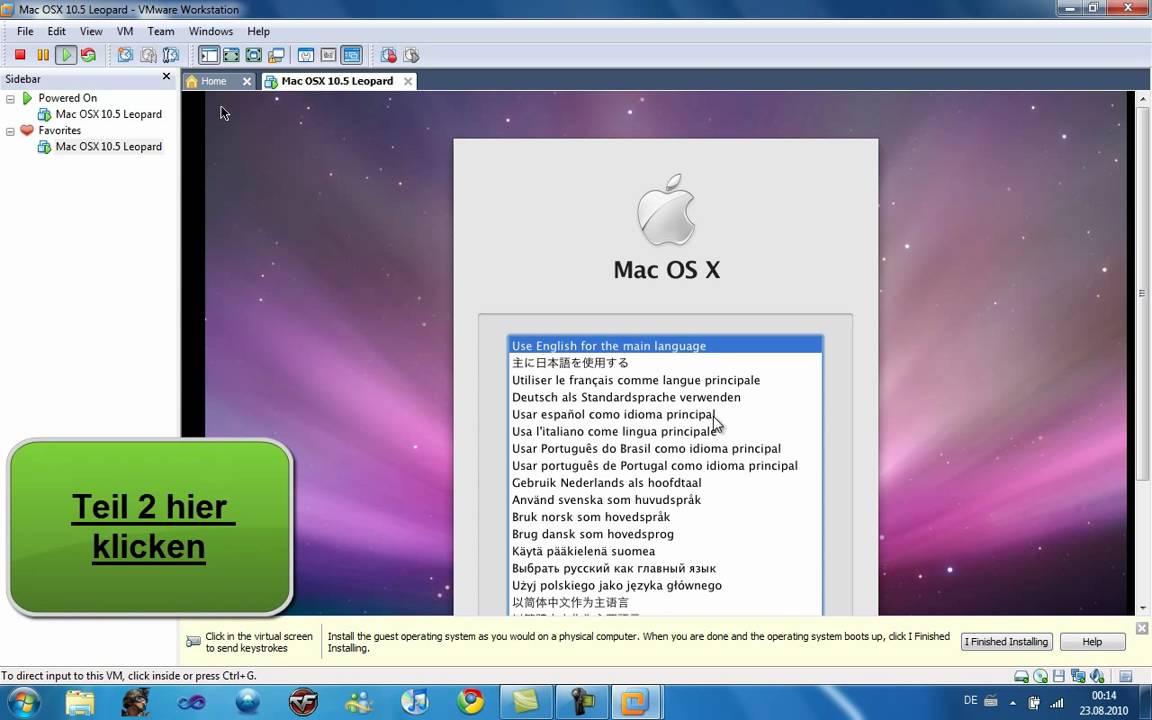Collapse the Powered On tree group
The height and width of the screenshot is (720, 1152).
(x=10, y=98)
